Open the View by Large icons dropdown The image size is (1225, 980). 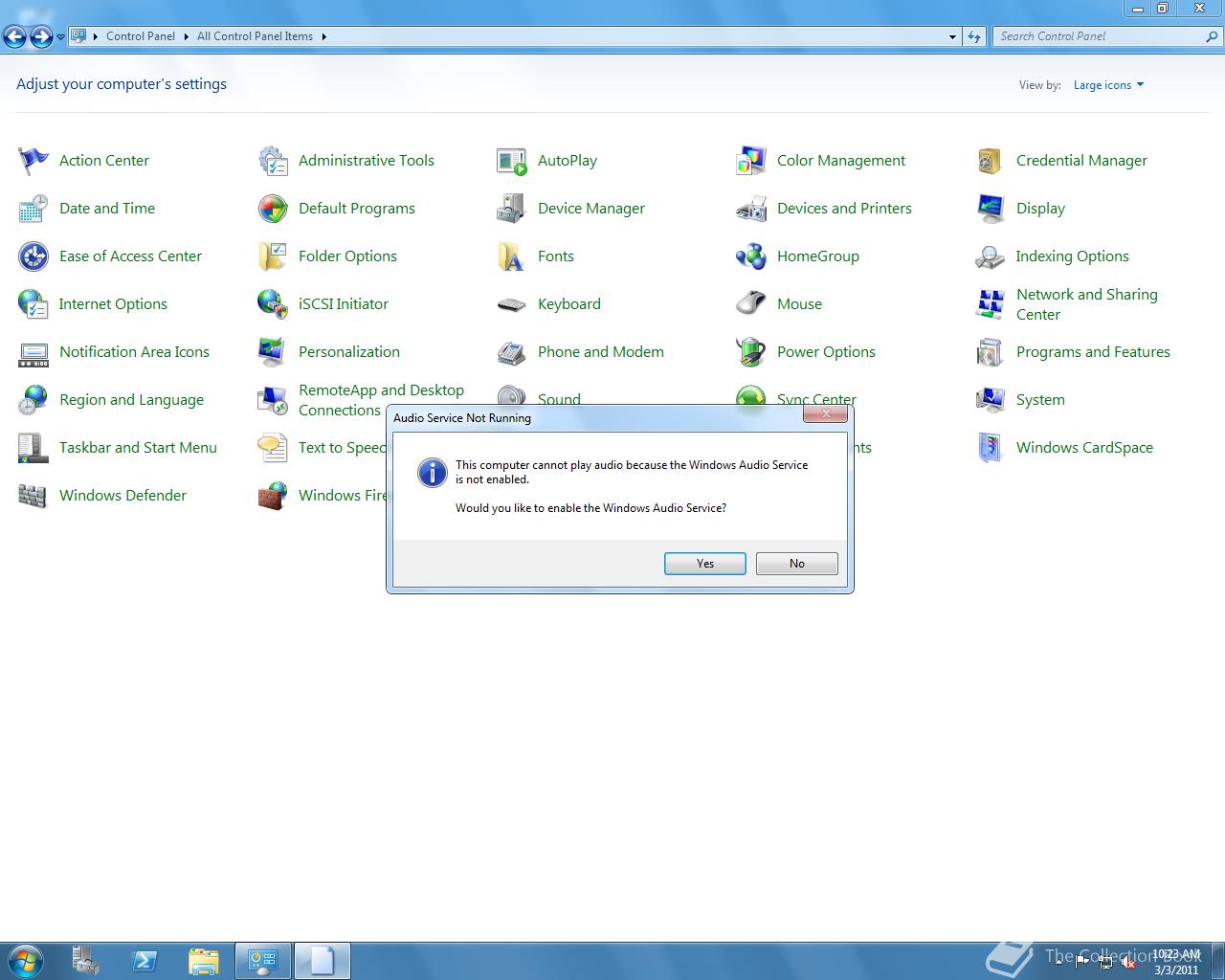click(x=1108, y=85)
